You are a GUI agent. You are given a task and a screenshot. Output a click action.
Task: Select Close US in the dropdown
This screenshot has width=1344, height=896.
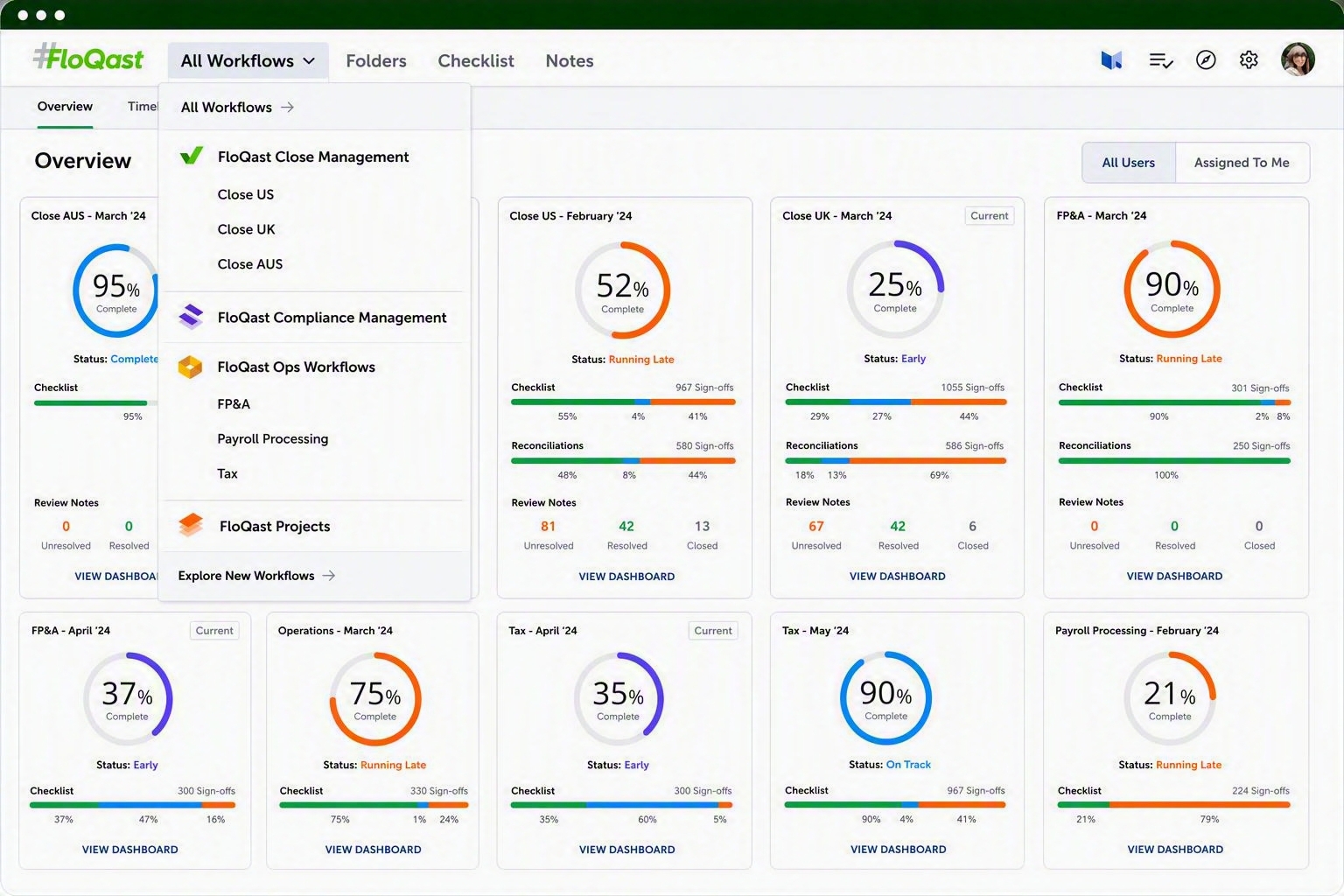click(246, 194)
